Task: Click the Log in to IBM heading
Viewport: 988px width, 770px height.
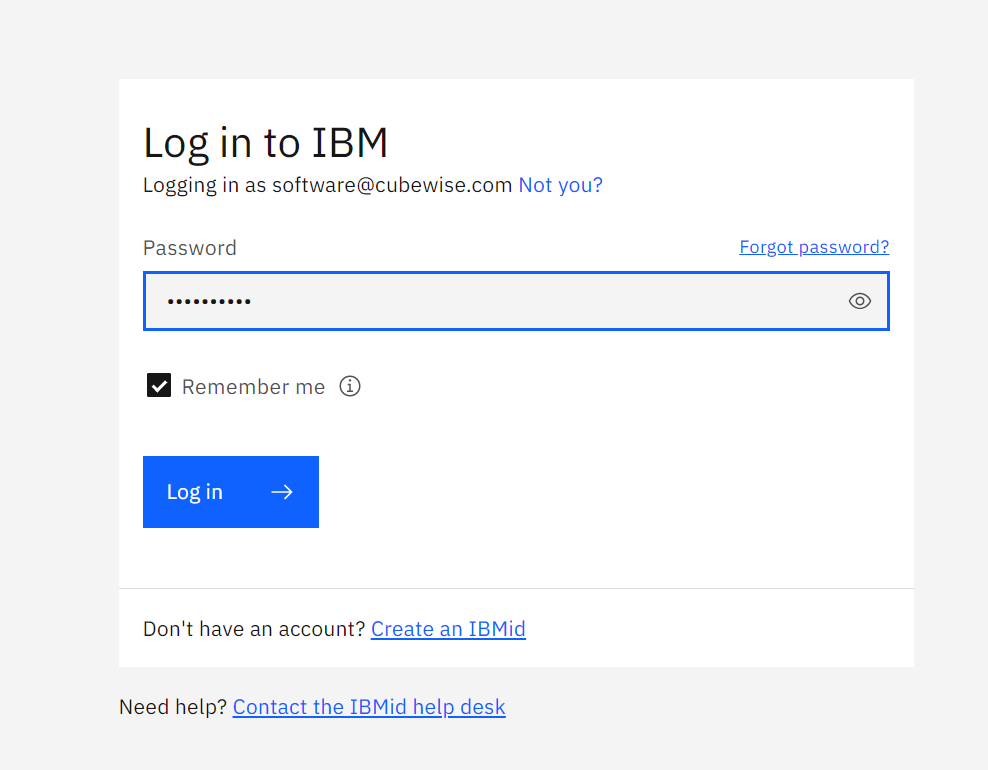Action: (265, 143)
